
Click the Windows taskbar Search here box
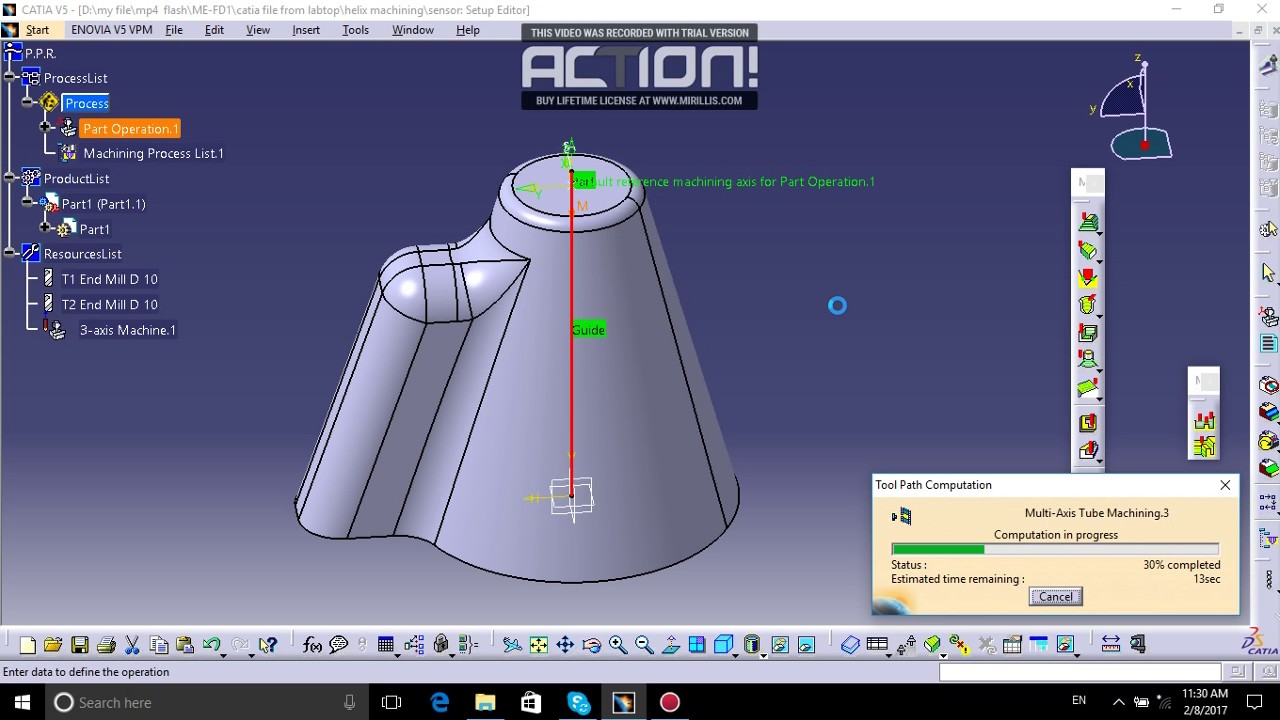(204, 703)
